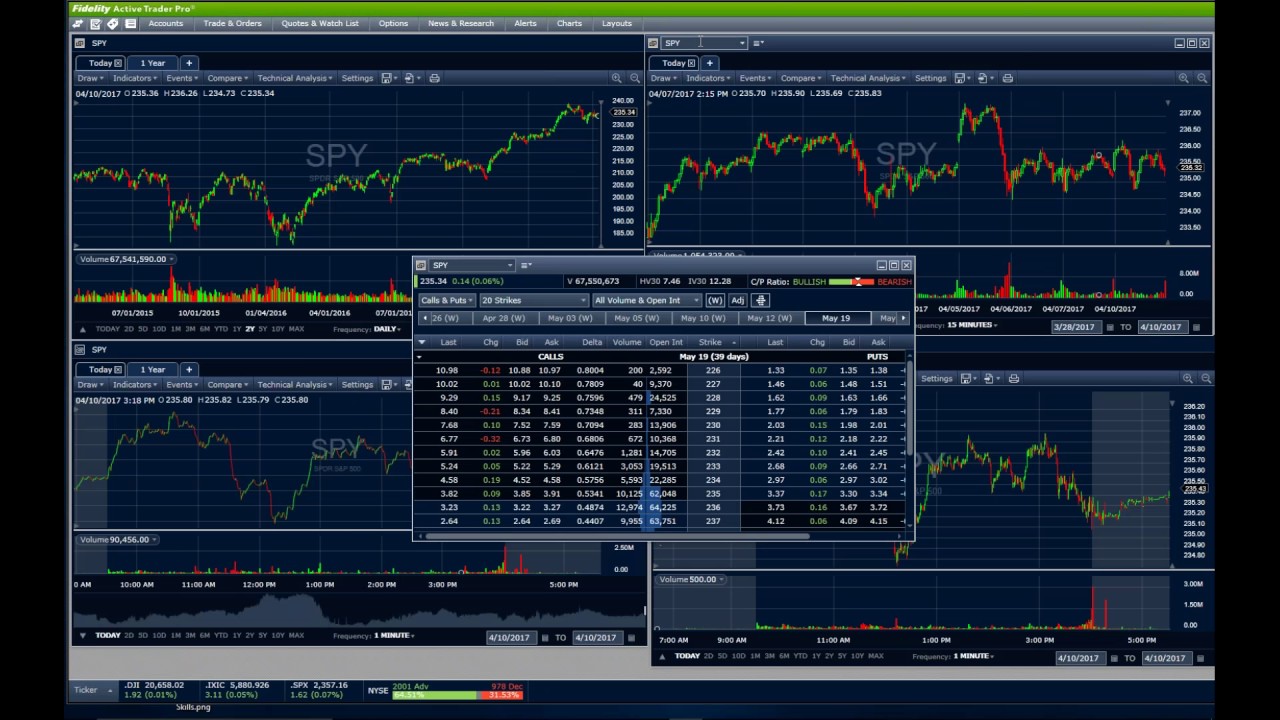Select the Apr 28 (W) expiration tab
The width and height of the screenshot is (1280, 720).
click(x=503, y=318)
